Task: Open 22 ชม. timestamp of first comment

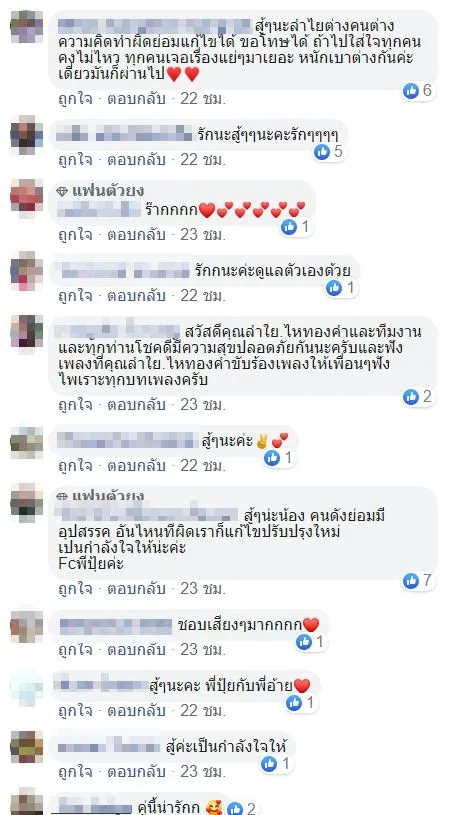Action: tap(203, 98)
